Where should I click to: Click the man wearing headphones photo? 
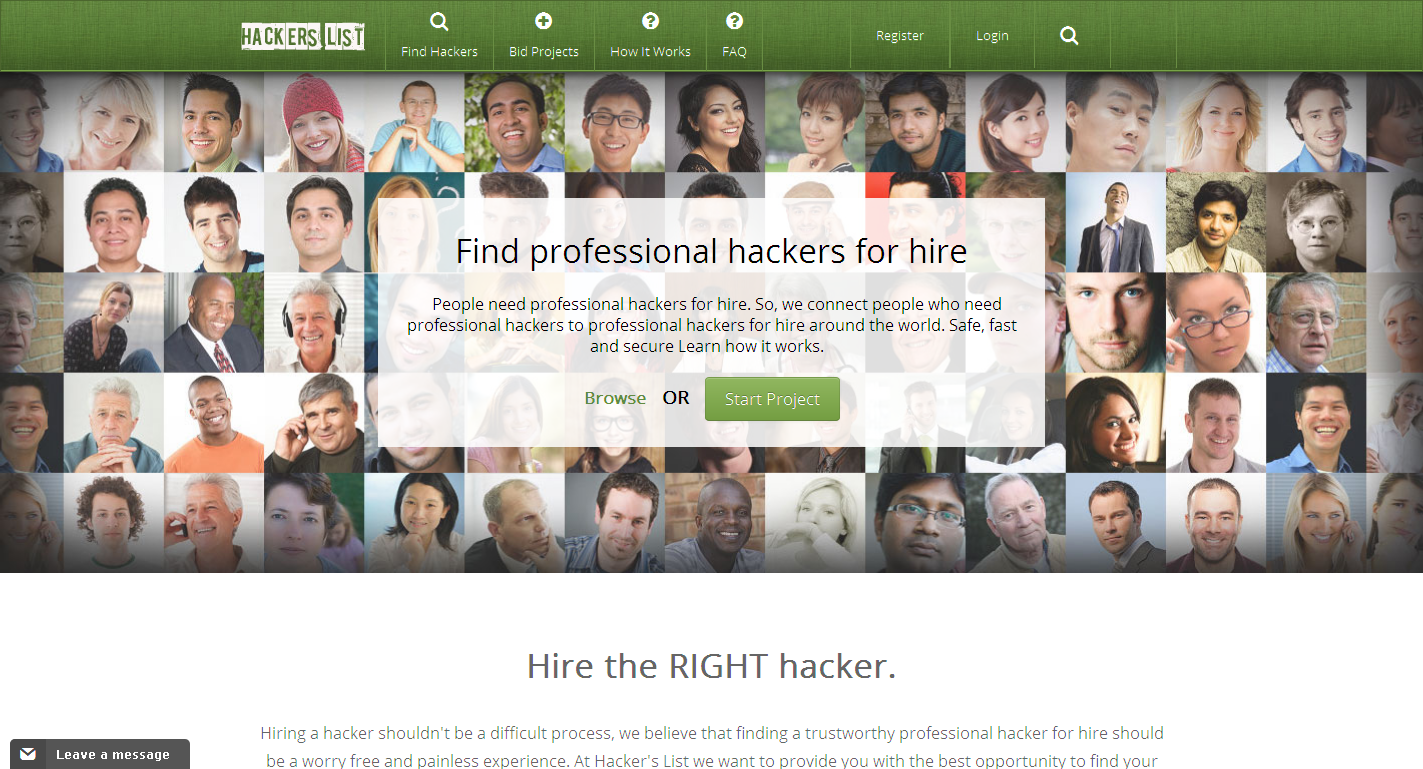[314, 322]
